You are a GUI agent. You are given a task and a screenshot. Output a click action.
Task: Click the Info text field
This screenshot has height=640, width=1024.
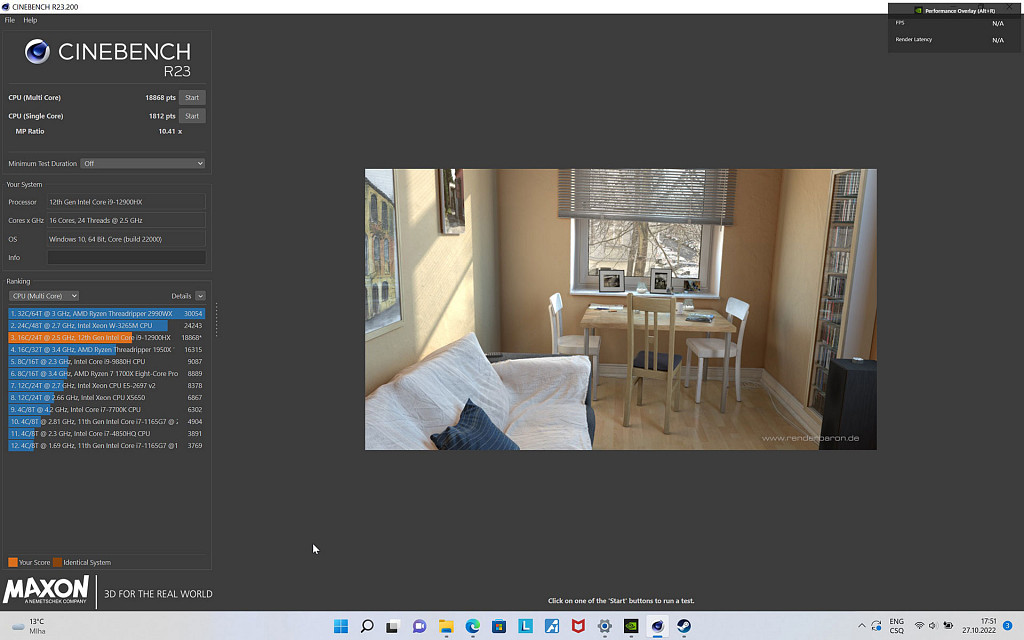pos(126,258)
